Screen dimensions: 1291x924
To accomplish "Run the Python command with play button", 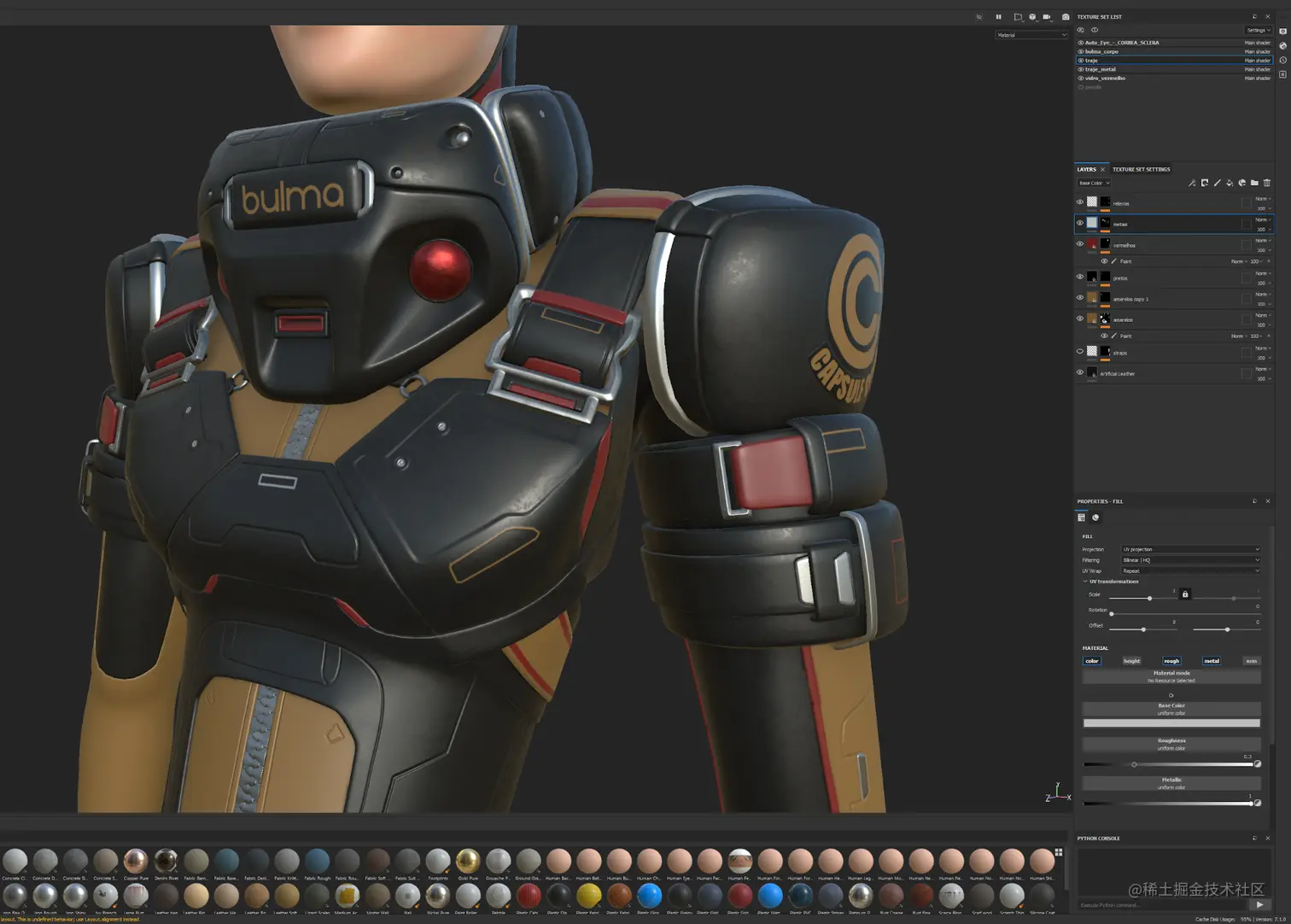I will [x=1259, y=905].
